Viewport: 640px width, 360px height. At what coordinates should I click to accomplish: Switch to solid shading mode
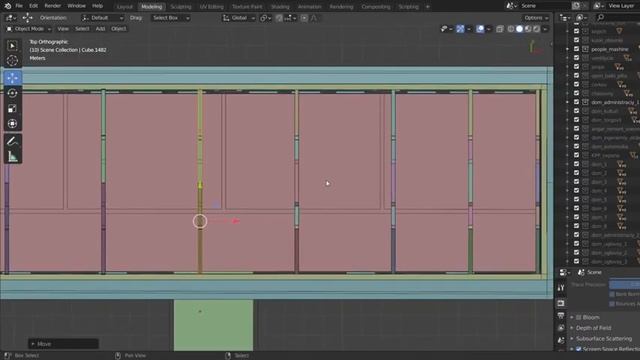point(519,29)
